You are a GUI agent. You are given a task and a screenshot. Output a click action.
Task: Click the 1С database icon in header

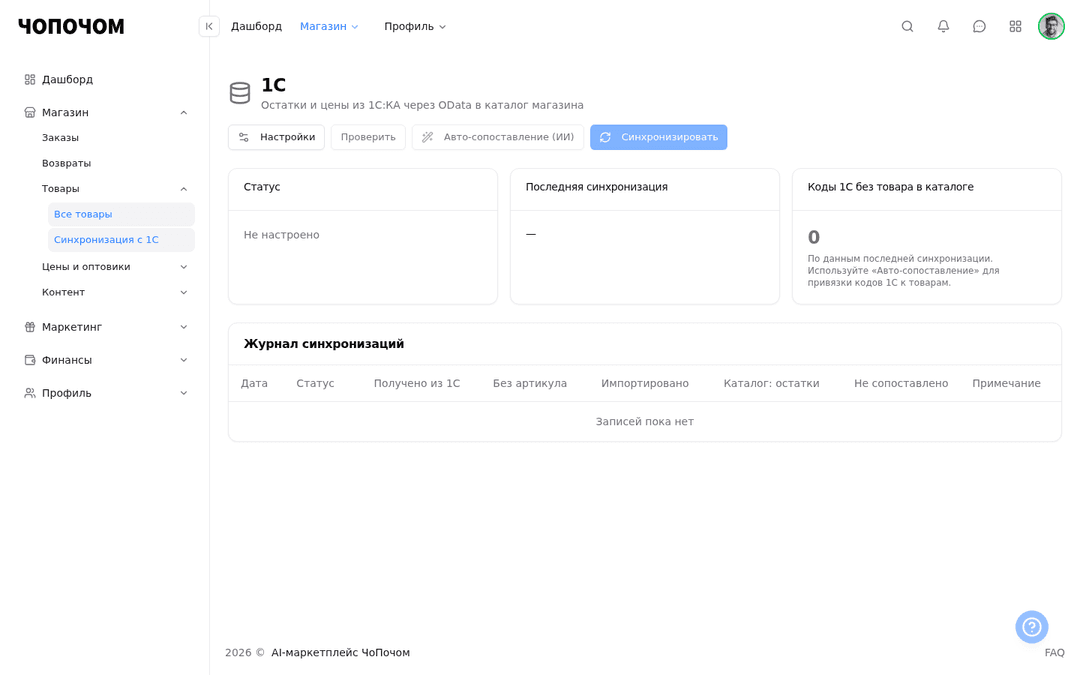240,93
